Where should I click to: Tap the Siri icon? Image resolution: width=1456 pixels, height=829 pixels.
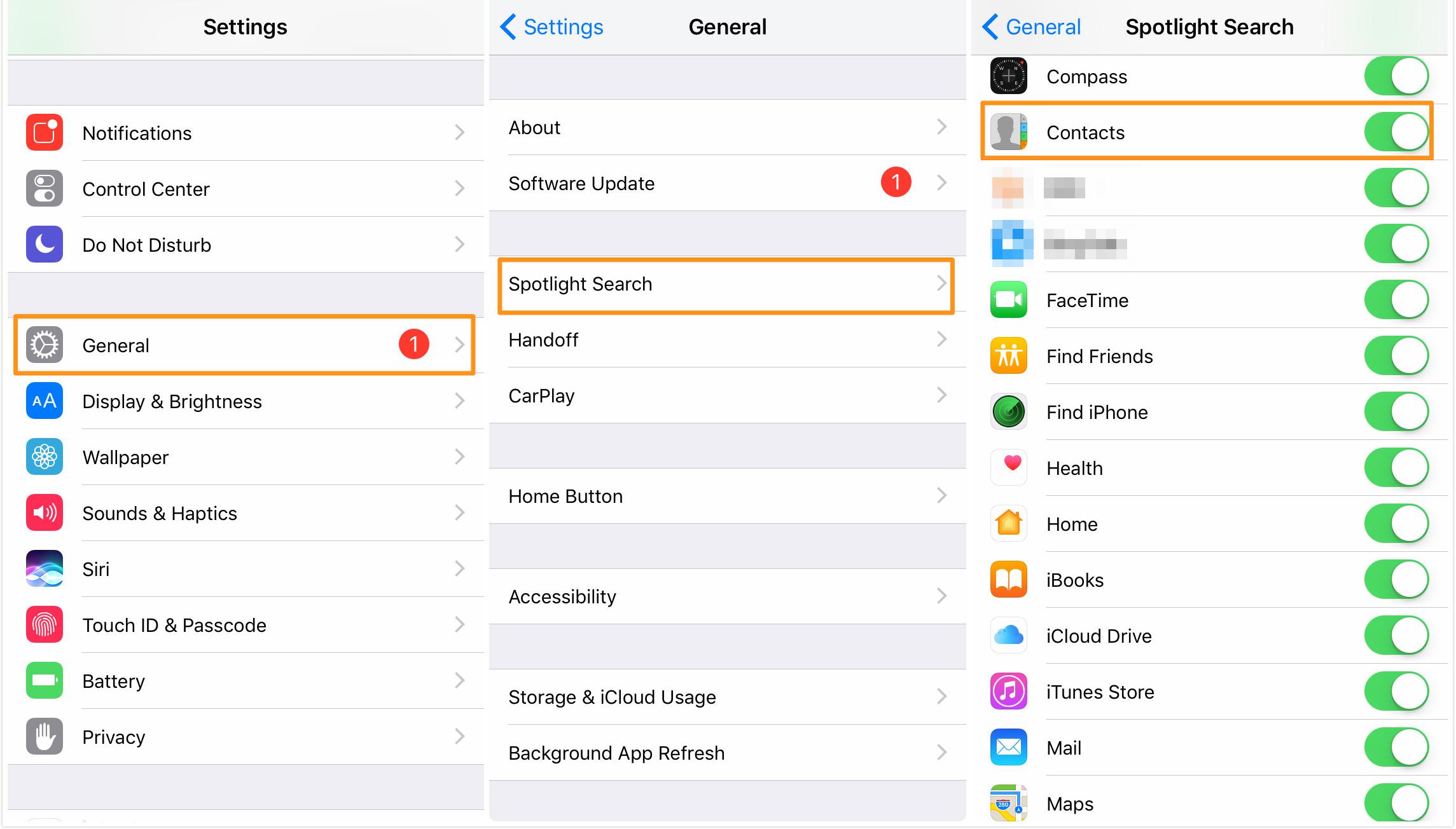click(x=45, y=569)
